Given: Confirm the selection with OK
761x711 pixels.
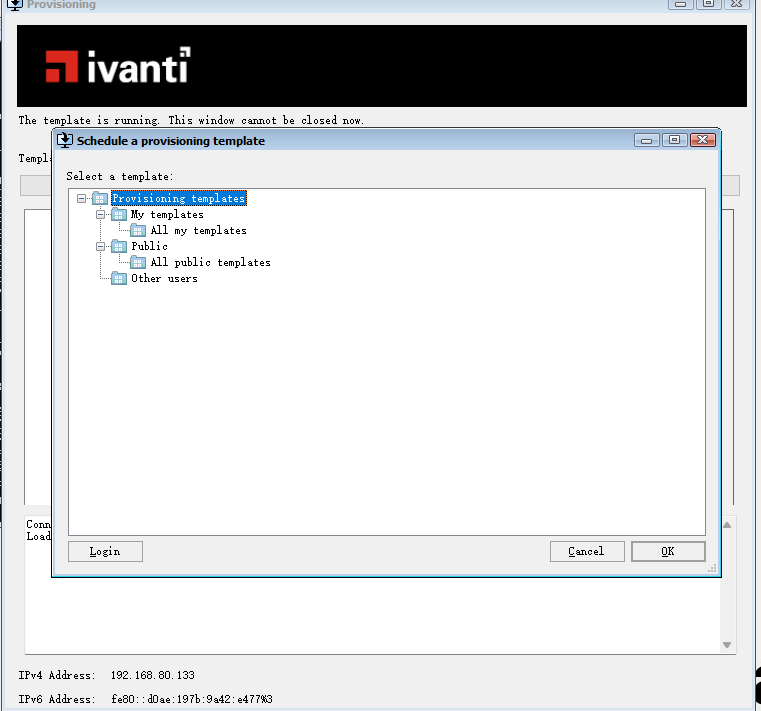Looking at the screenshot, I should coord(668,551).
